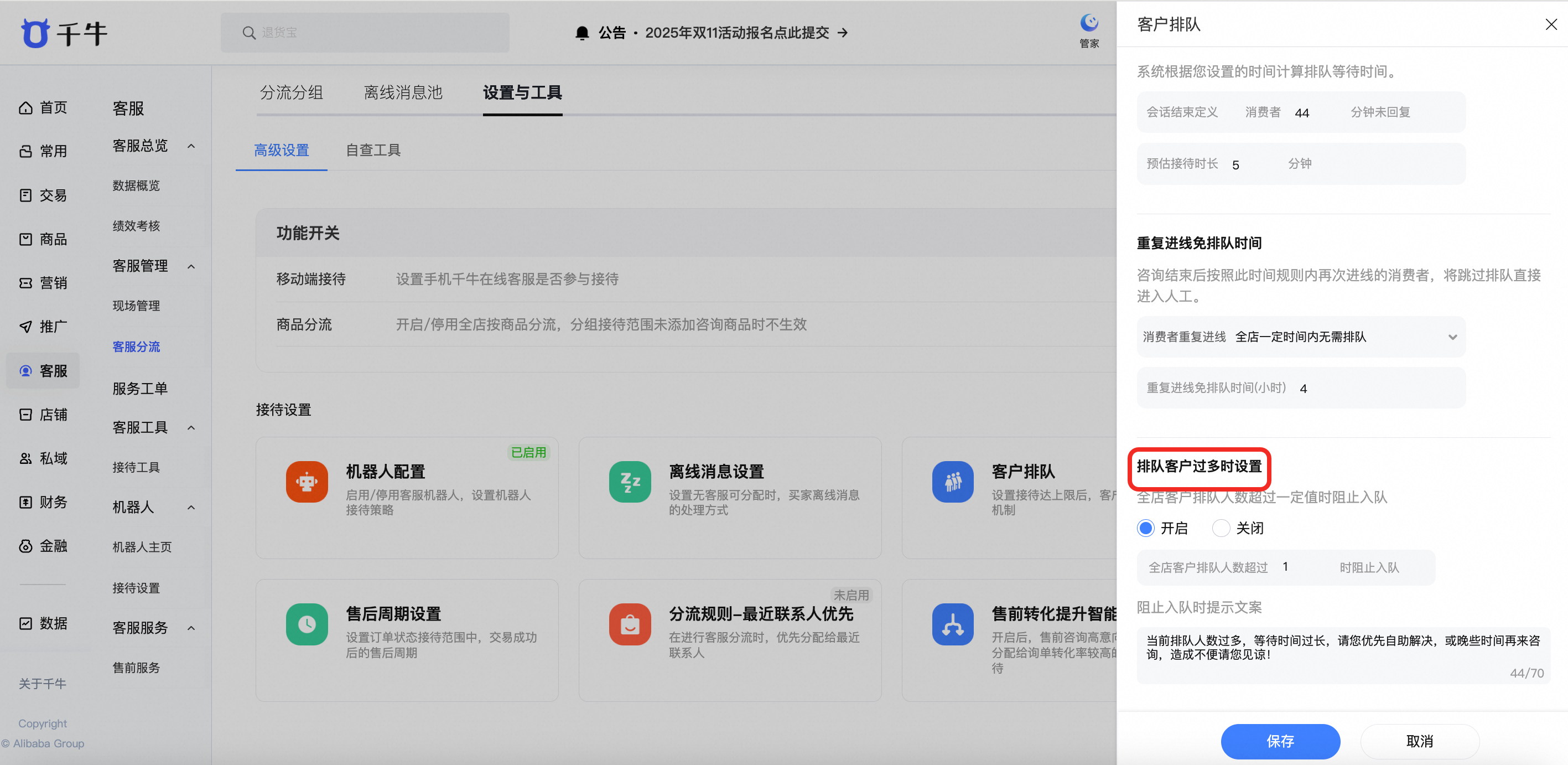
Task: Click the 离线消息设置 Zz icon
Action: 630,481
